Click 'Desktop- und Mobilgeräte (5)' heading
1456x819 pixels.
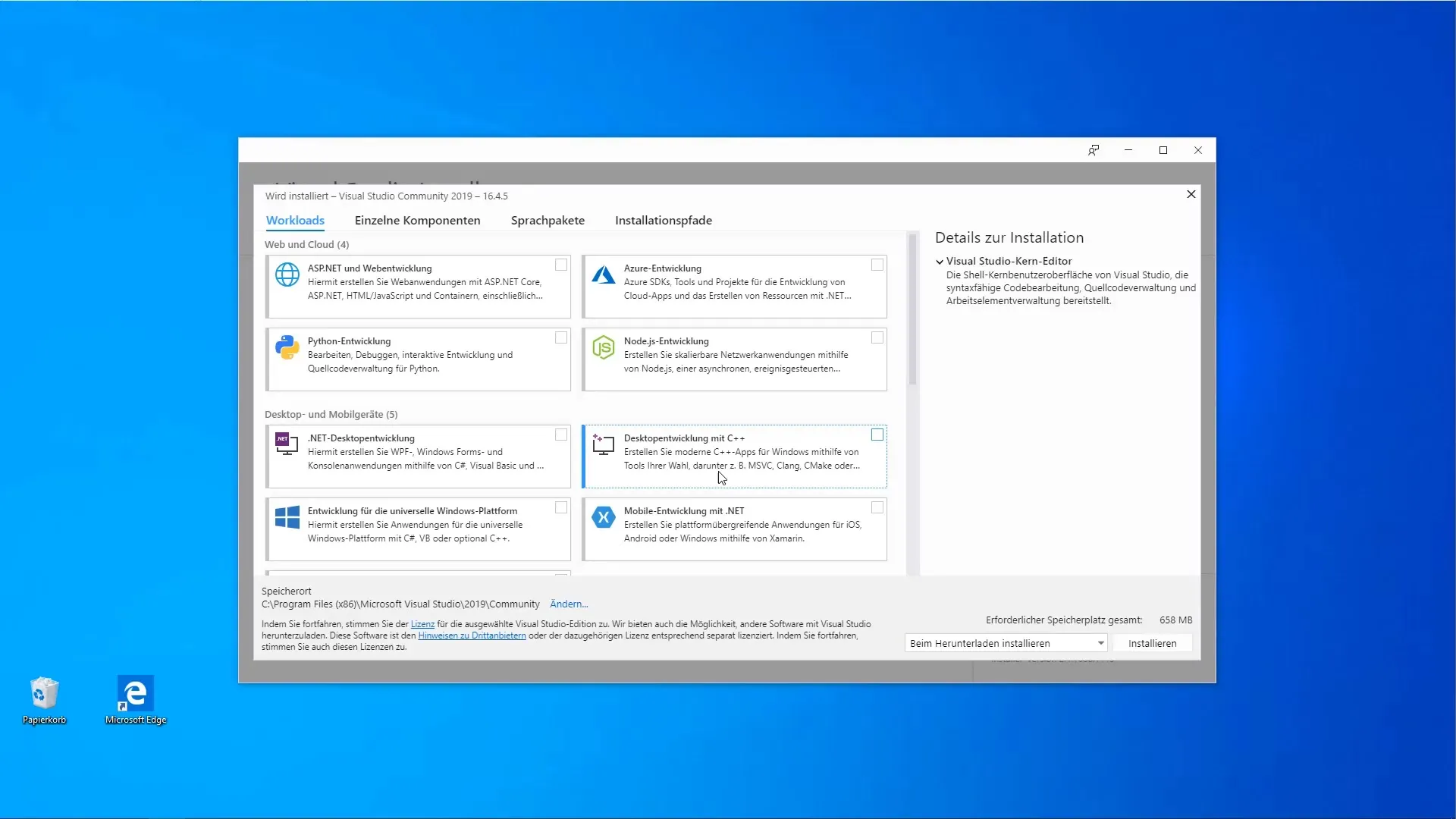[331, 414]
